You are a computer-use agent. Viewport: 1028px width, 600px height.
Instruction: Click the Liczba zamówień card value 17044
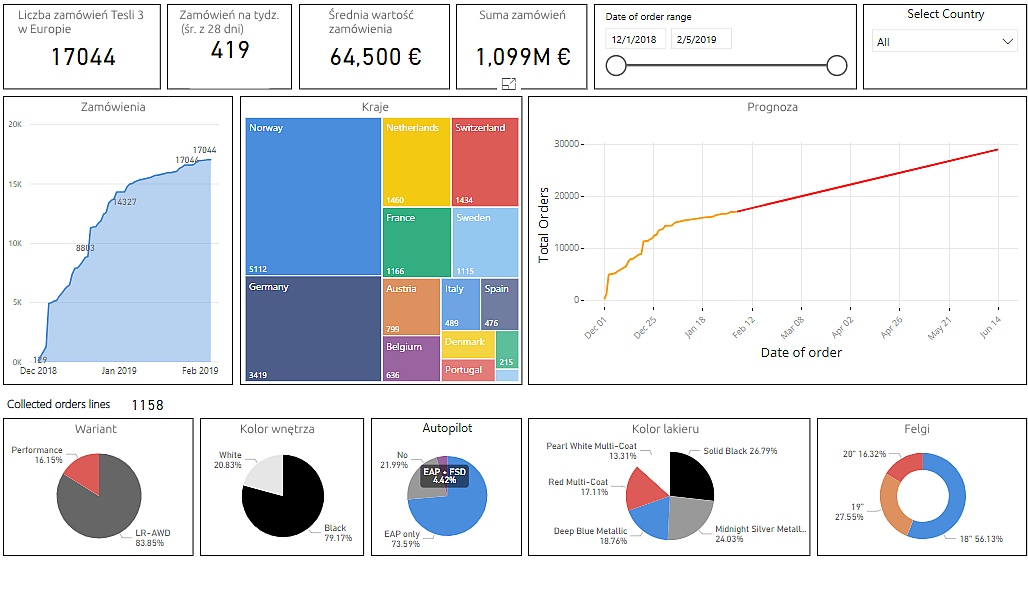coord(83,57)
